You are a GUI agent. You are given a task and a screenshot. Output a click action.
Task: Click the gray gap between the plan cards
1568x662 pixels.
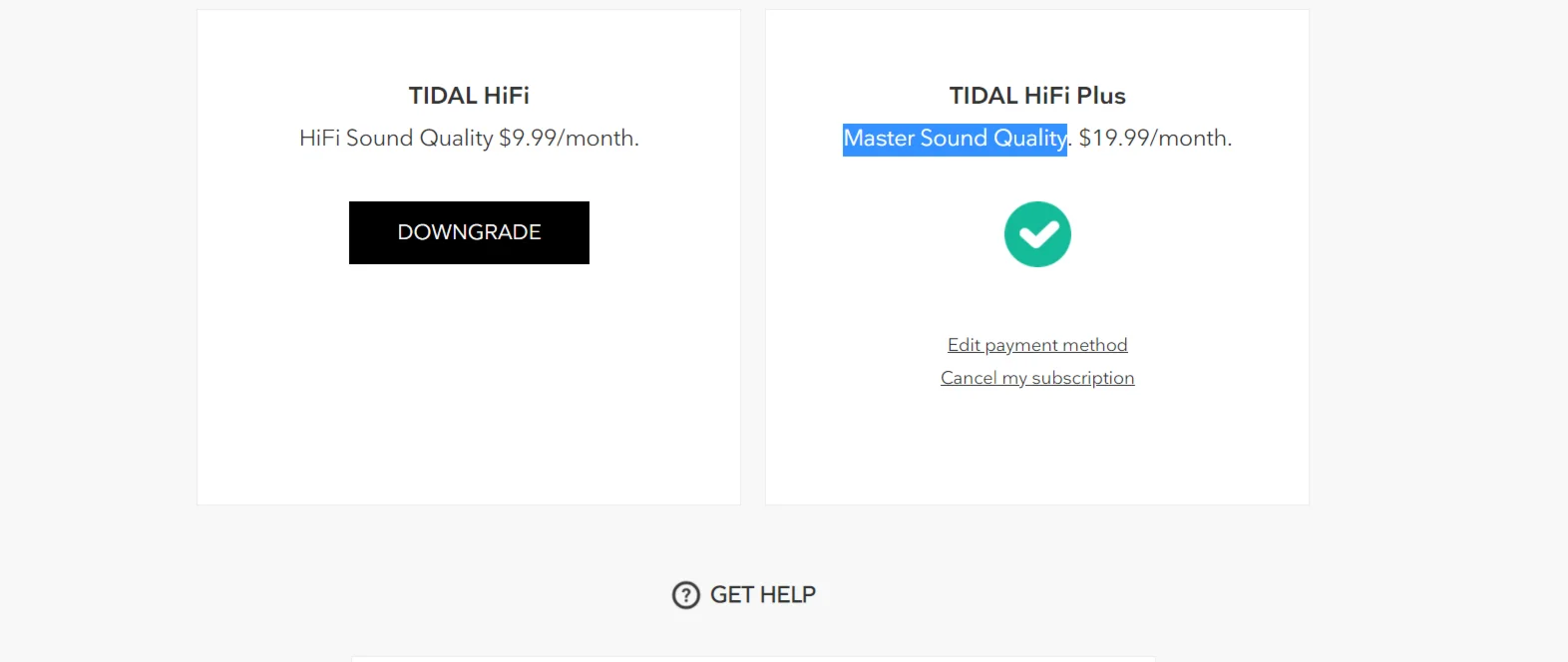point(753,257)
